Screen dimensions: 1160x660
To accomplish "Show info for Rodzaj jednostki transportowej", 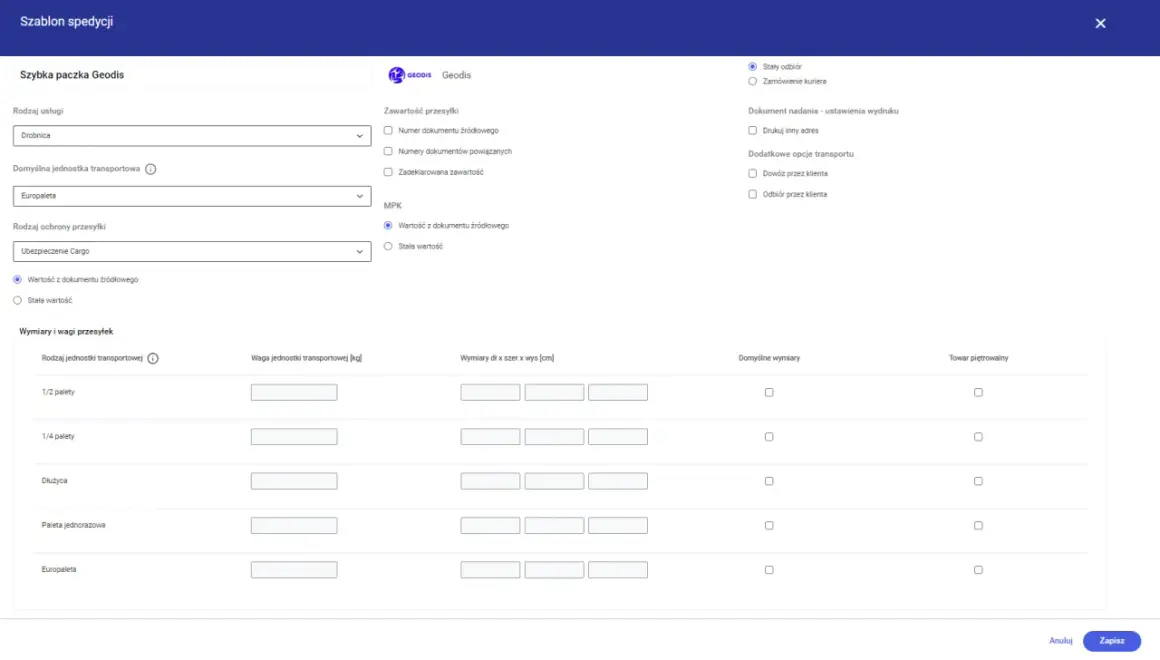I will [x=153, y=358].
